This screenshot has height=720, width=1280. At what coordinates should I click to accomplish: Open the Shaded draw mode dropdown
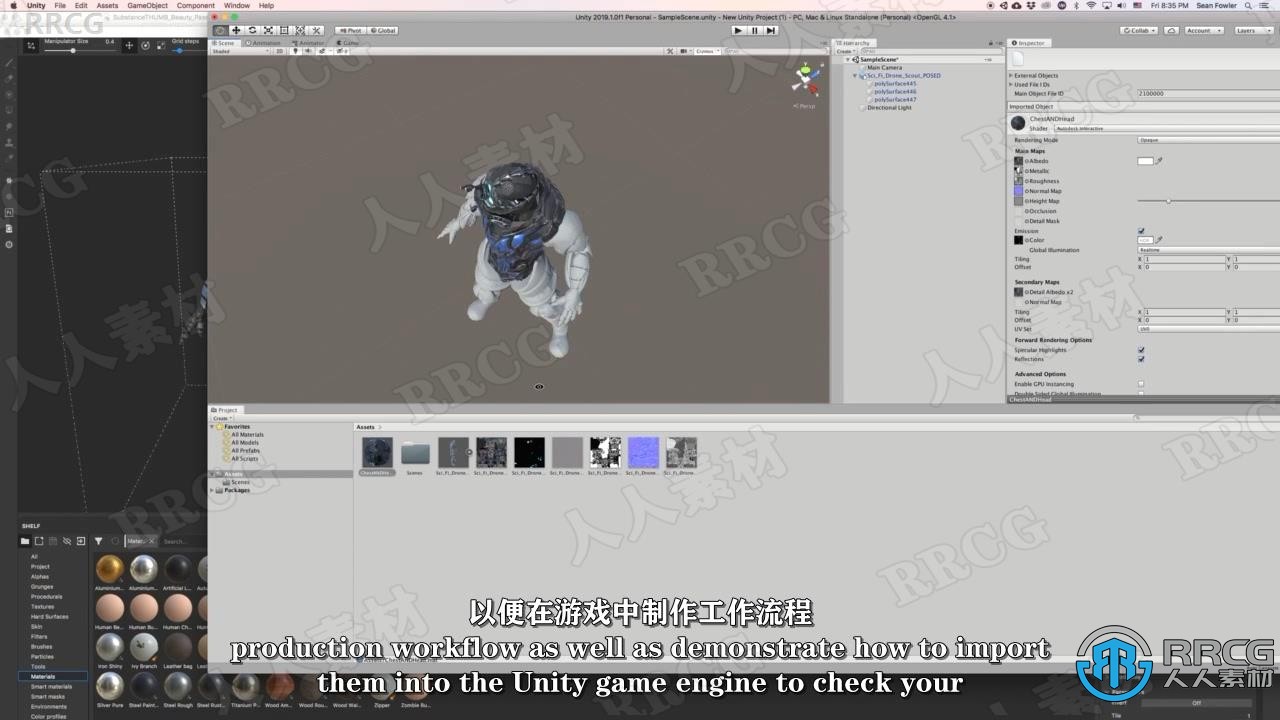click(240, 51)
